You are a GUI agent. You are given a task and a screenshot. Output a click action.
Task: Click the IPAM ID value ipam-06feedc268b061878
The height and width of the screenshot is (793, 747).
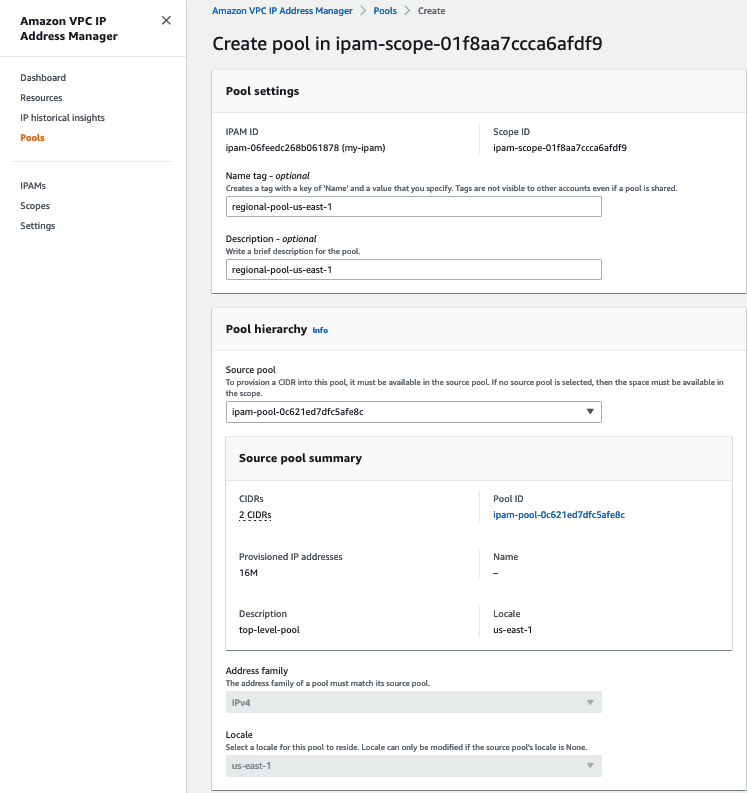305,148
